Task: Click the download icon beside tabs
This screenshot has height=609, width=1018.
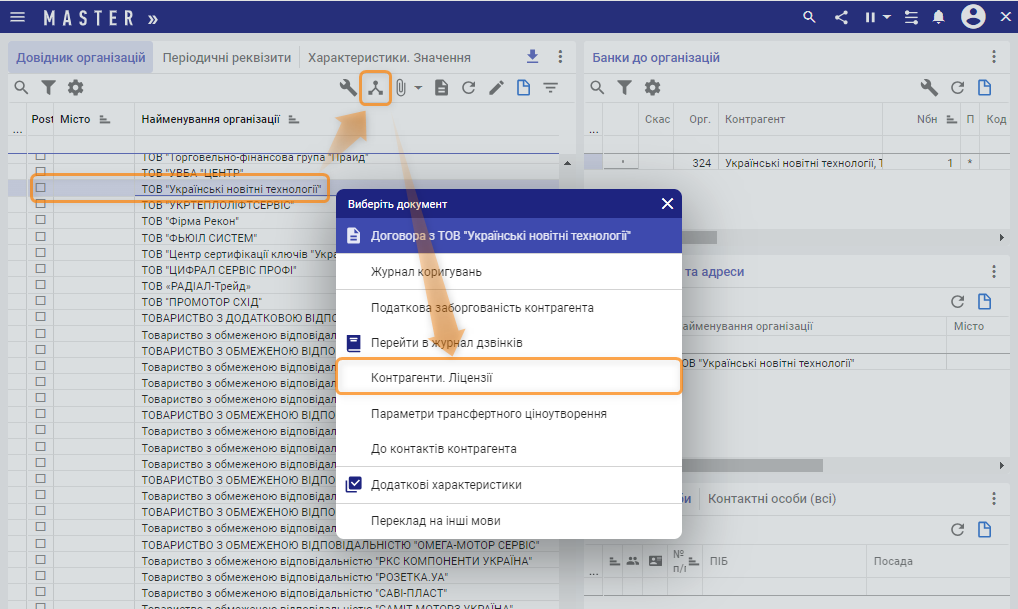Action: (x=532, y=57)
